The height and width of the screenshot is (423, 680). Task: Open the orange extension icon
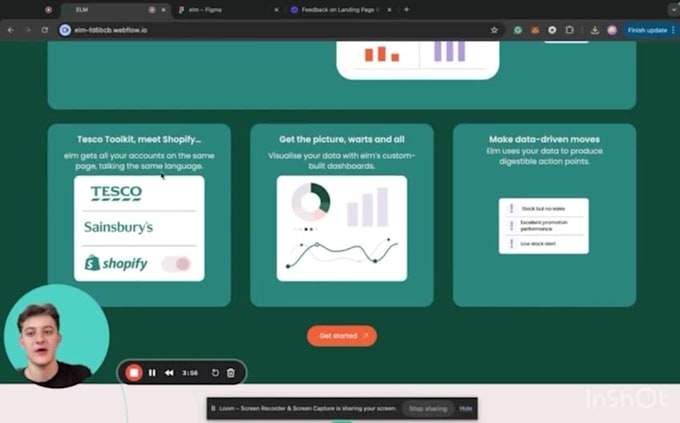pyautogui.click(x=535, y=30)
